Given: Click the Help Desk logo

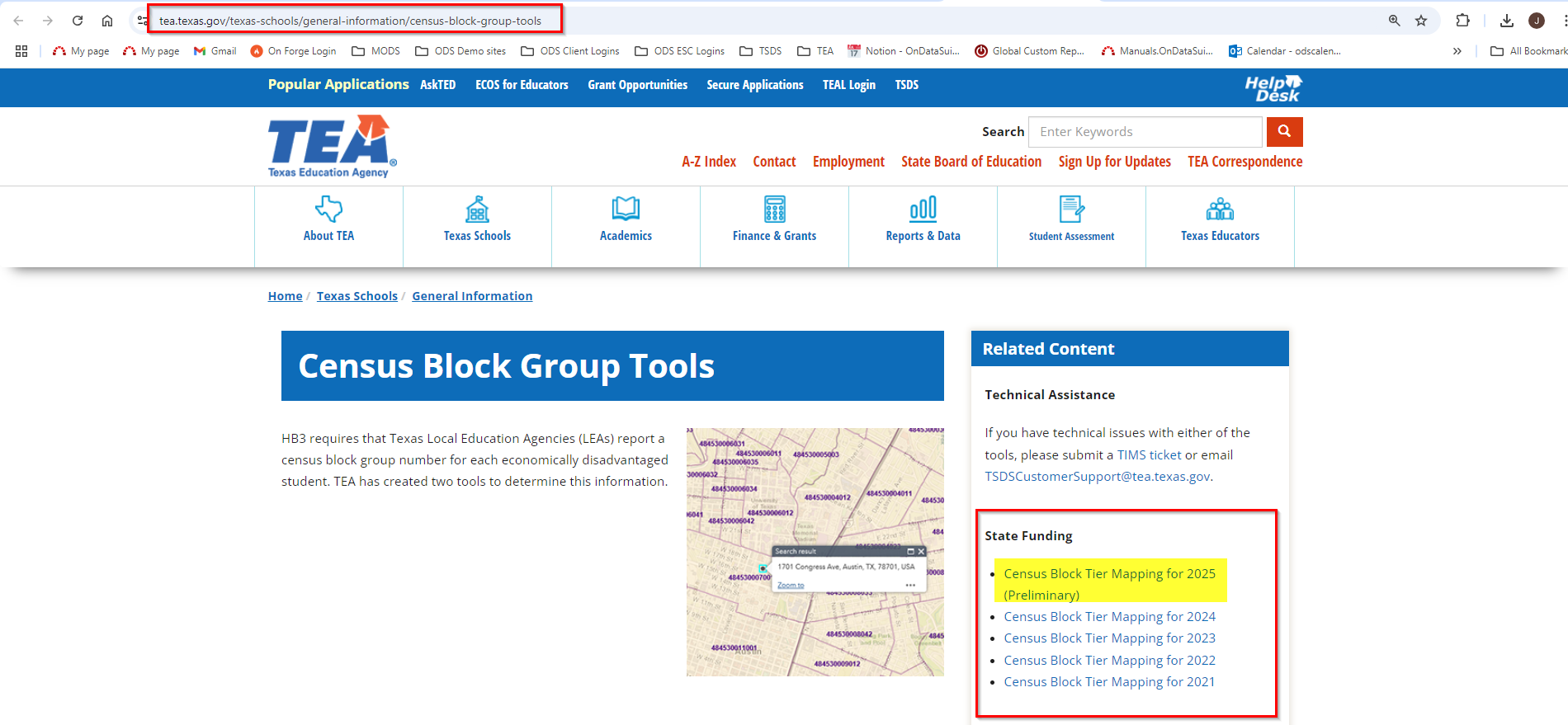Looking at the screenshot, I should [x=1273, y=88].
